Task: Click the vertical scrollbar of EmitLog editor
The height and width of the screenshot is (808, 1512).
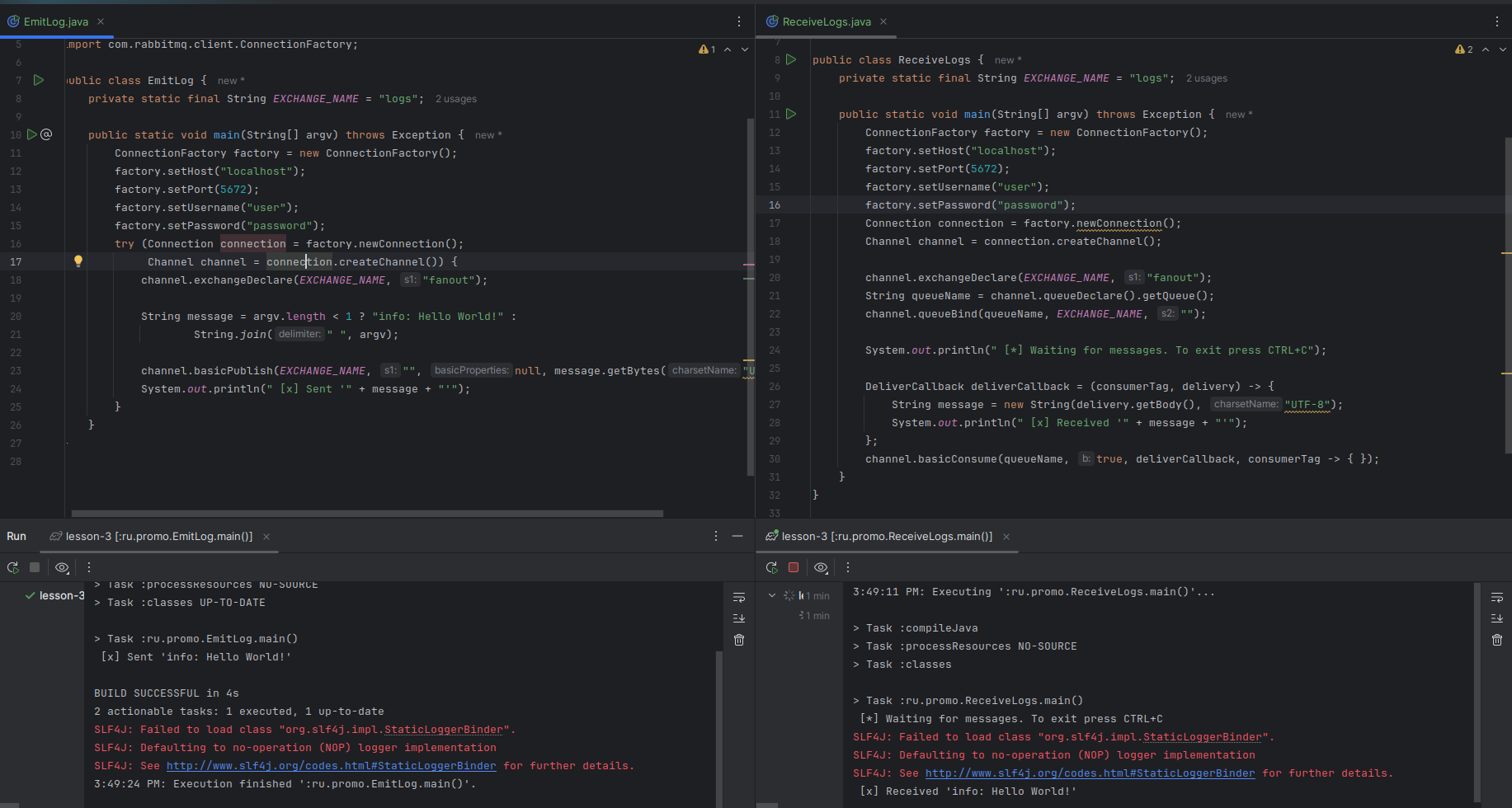Action: tap(750, 297)
